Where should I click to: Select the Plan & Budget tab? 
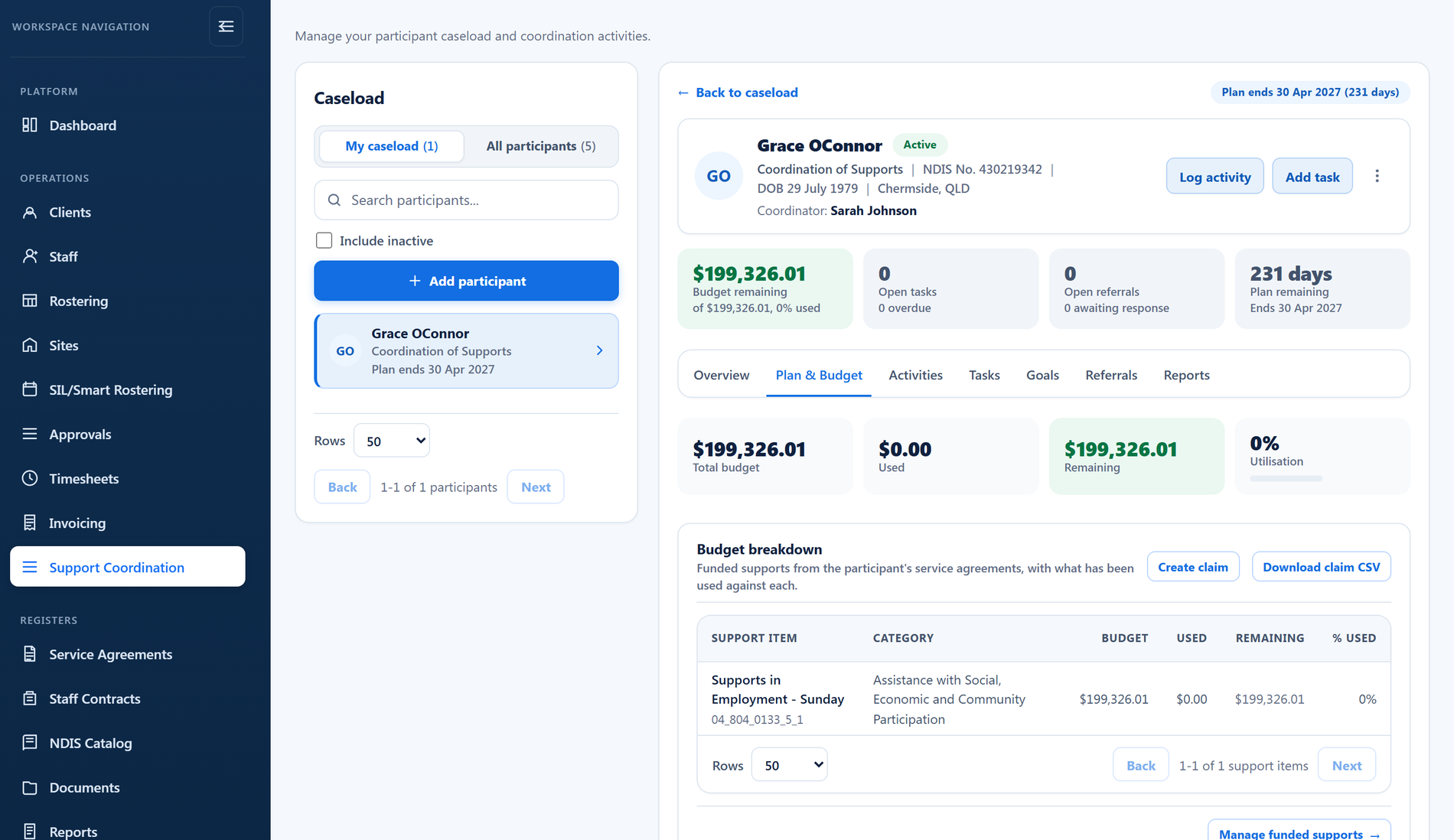tap(819, 375)
